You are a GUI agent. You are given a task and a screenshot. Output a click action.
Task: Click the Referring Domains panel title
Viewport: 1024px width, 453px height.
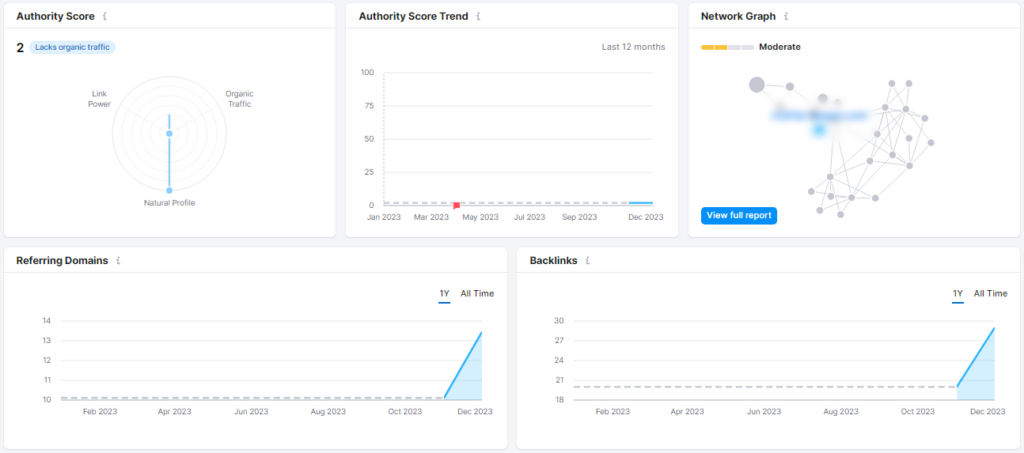[x=62, y=260]
